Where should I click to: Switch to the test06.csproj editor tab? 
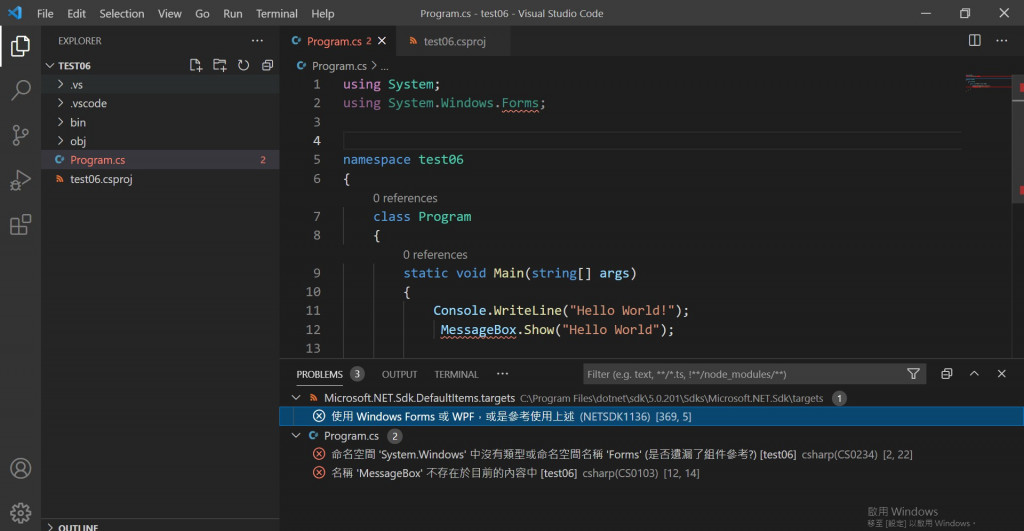pyautogui.click(x=453, y=41)
